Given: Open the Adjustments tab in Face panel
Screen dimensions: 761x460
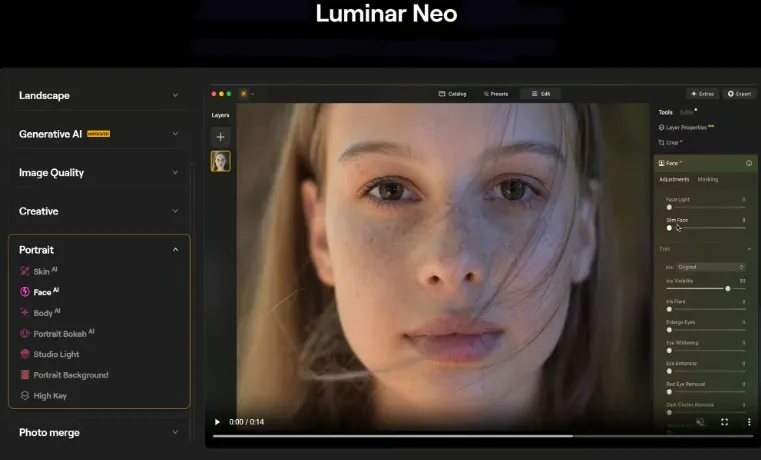Looking at the screenshot, I should click(x=674, y=179).
